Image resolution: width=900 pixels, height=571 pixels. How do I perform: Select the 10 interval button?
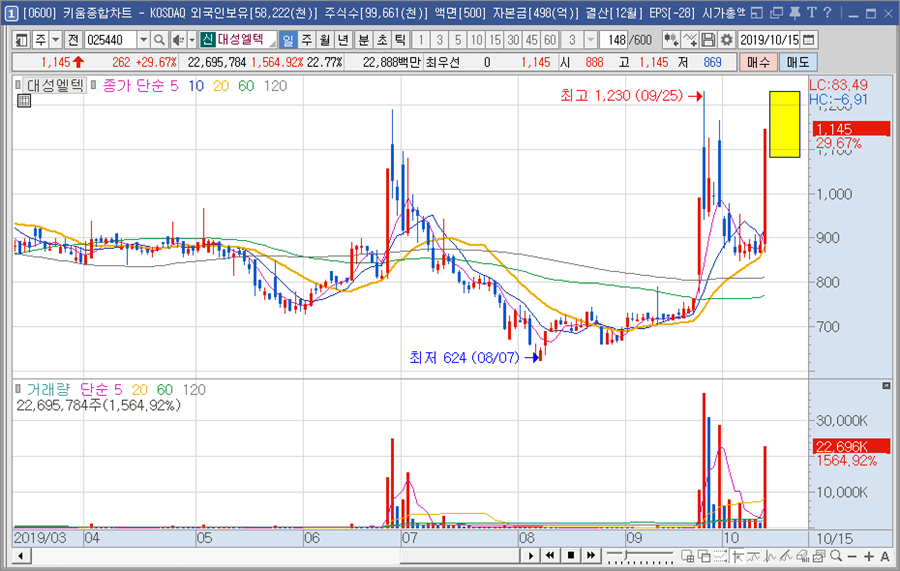[476, 40]
